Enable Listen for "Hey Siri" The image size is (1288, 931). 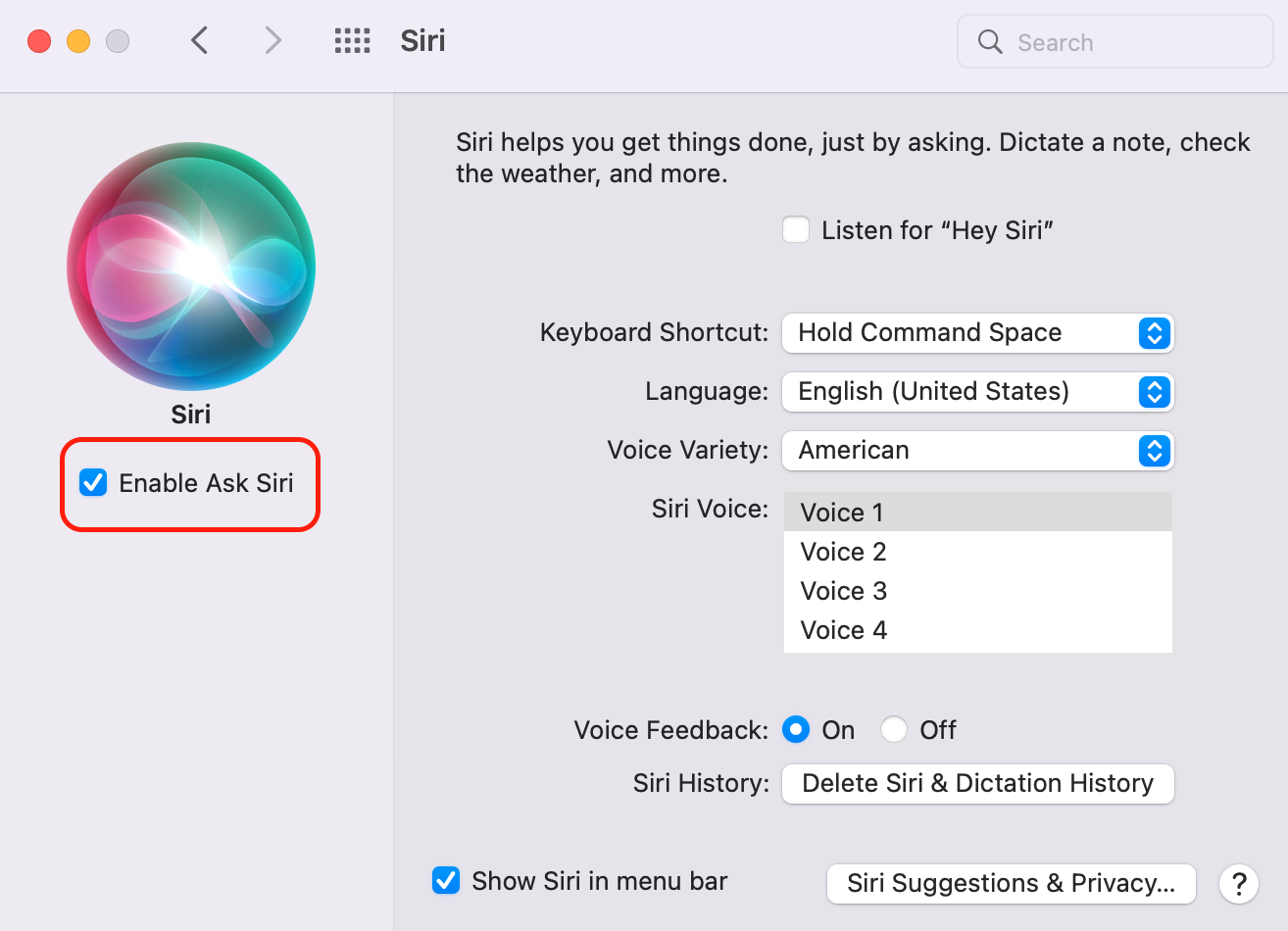[795, 229]
